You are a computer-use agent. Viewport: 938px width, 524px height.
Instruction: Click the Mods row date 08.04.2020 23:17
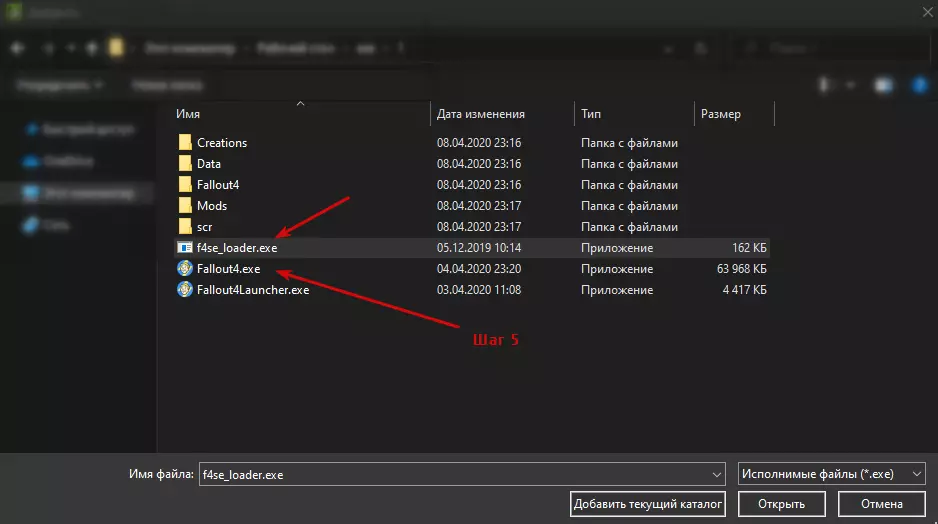[479, 205]
